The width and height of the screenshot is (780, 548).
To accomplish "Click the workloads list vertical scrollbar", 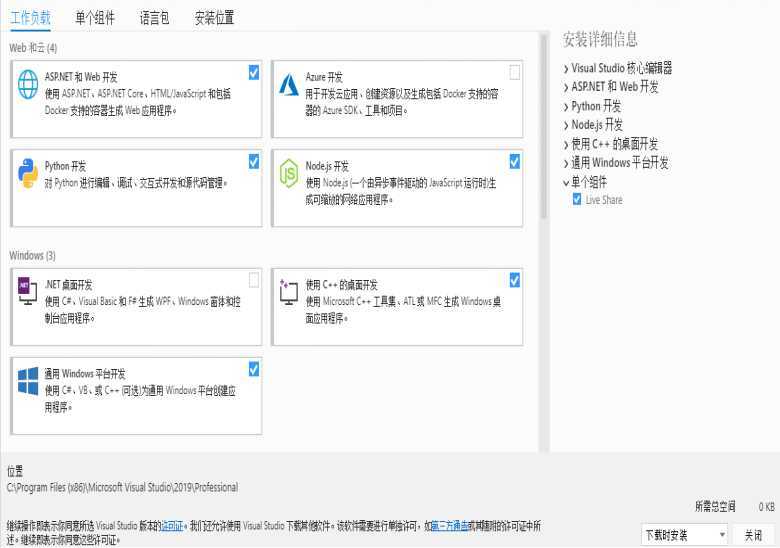I will pos(544,127).
